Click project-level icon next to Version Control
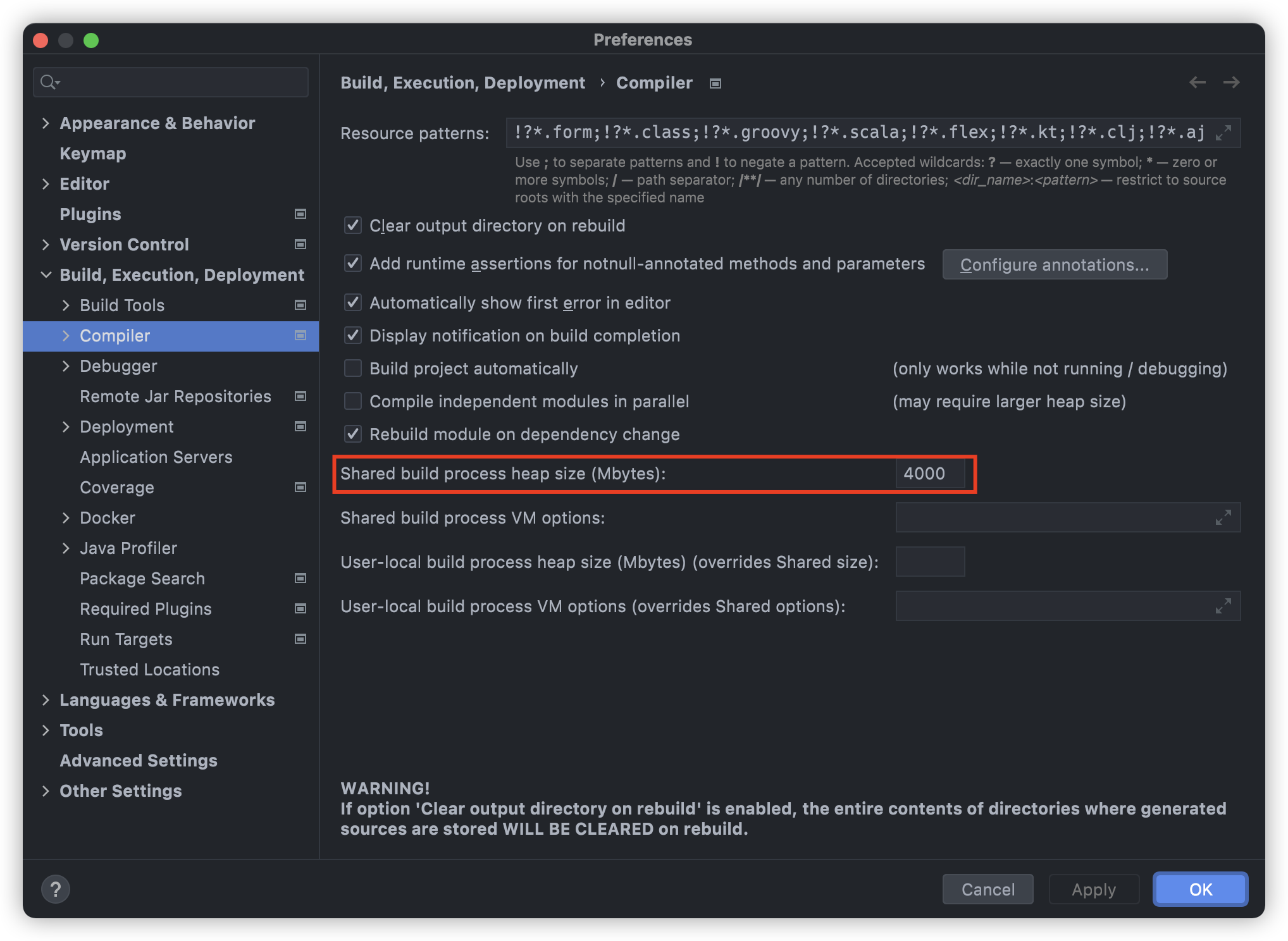Image resolution: width=1288 pixels, height=941 pixels. [x=300, y=244]
